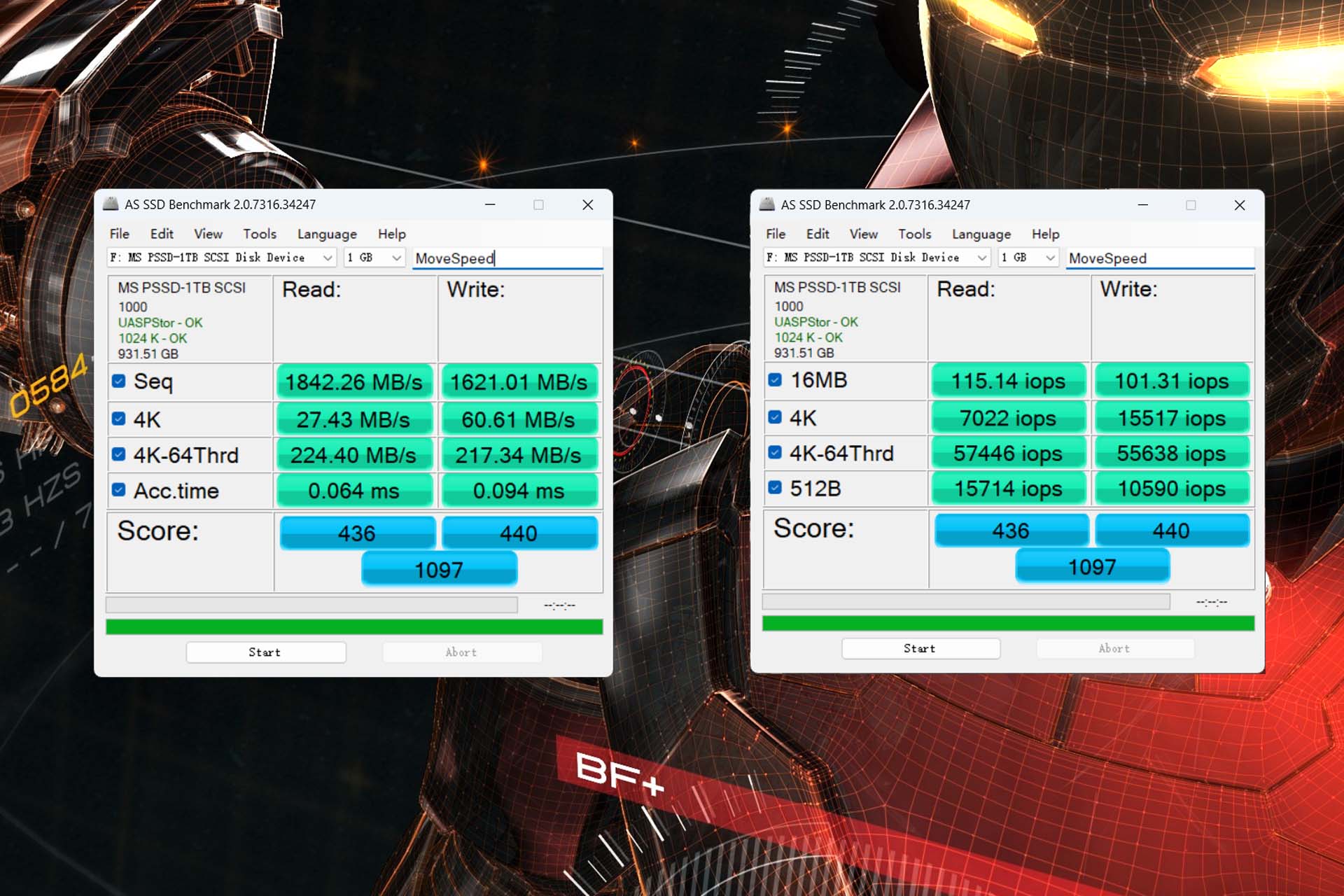The height and width of the screenshot is (896, 1344).
Task: Open View menu in right window
Action: click(863, 234)
